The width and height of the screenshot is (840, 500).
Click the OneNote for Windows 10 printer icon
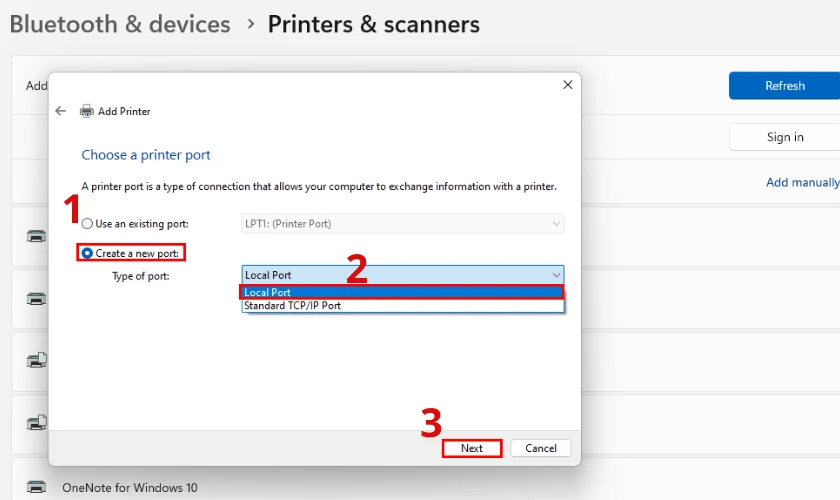36,487
